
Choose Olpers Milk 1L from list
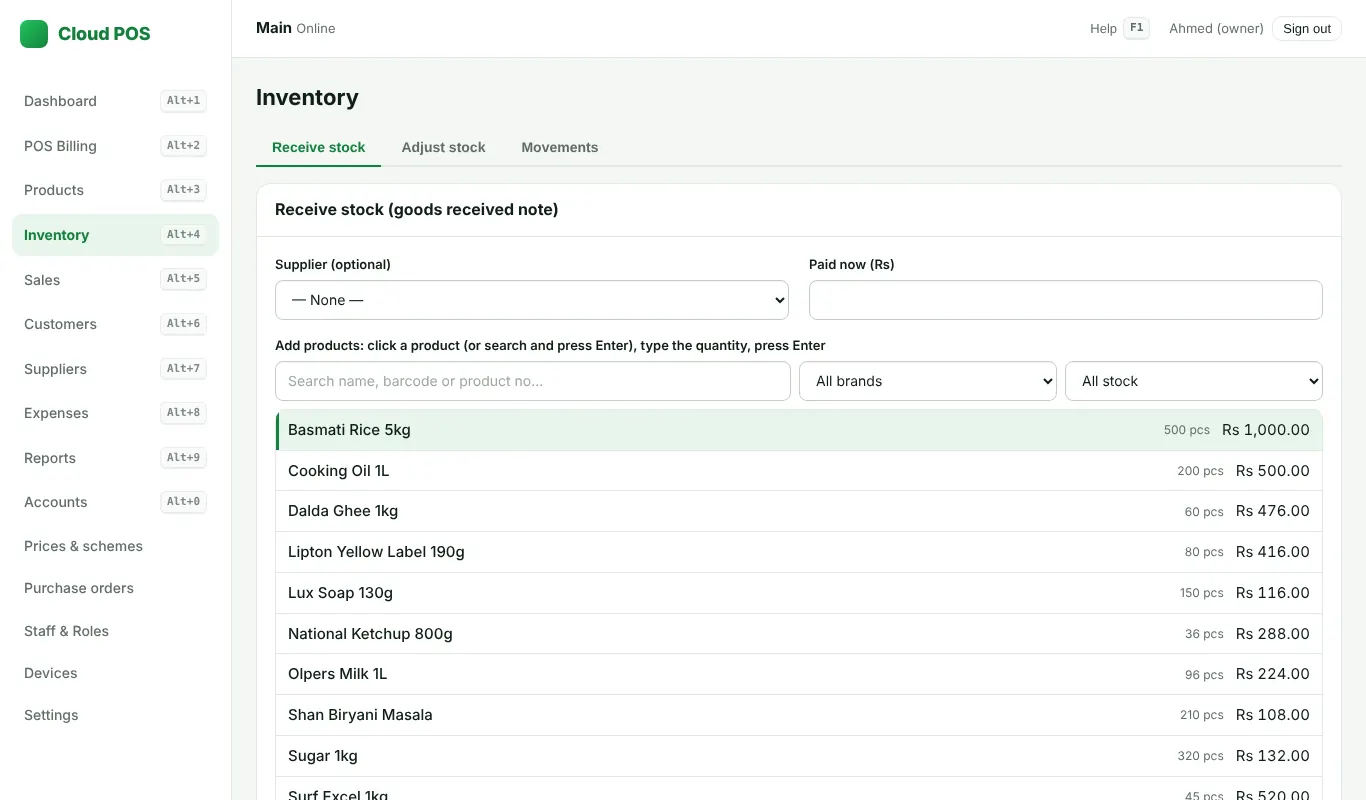799,674
